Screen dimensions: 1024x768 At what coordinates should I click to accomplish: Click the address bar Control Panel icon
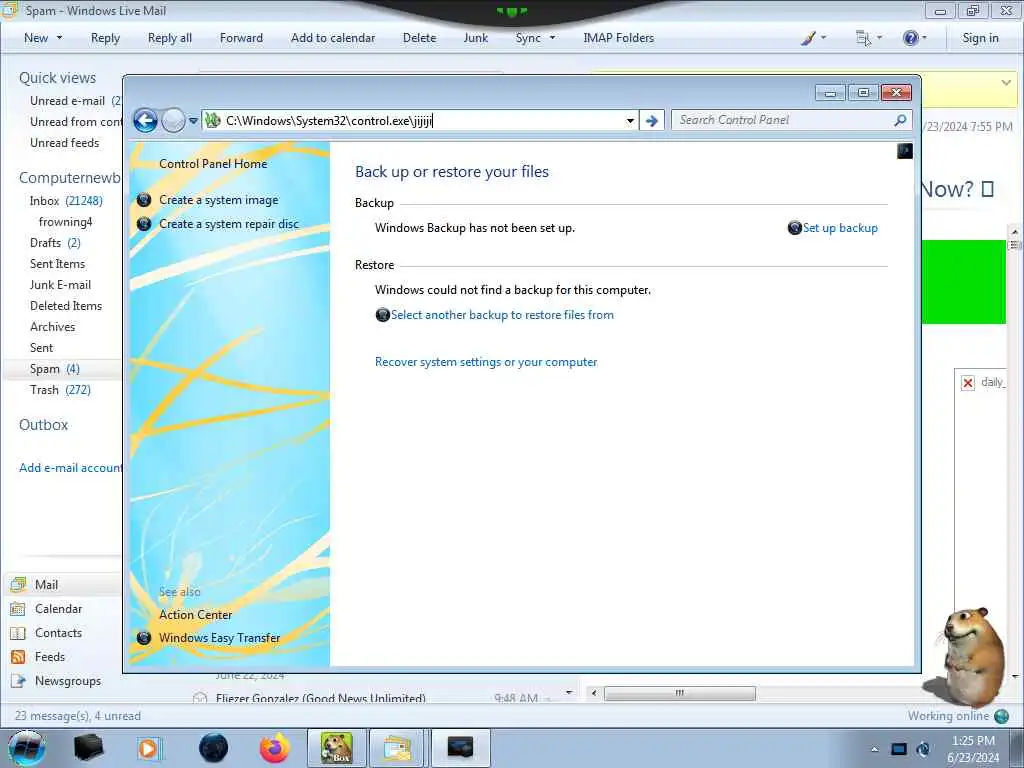click(x=212, y=120)
